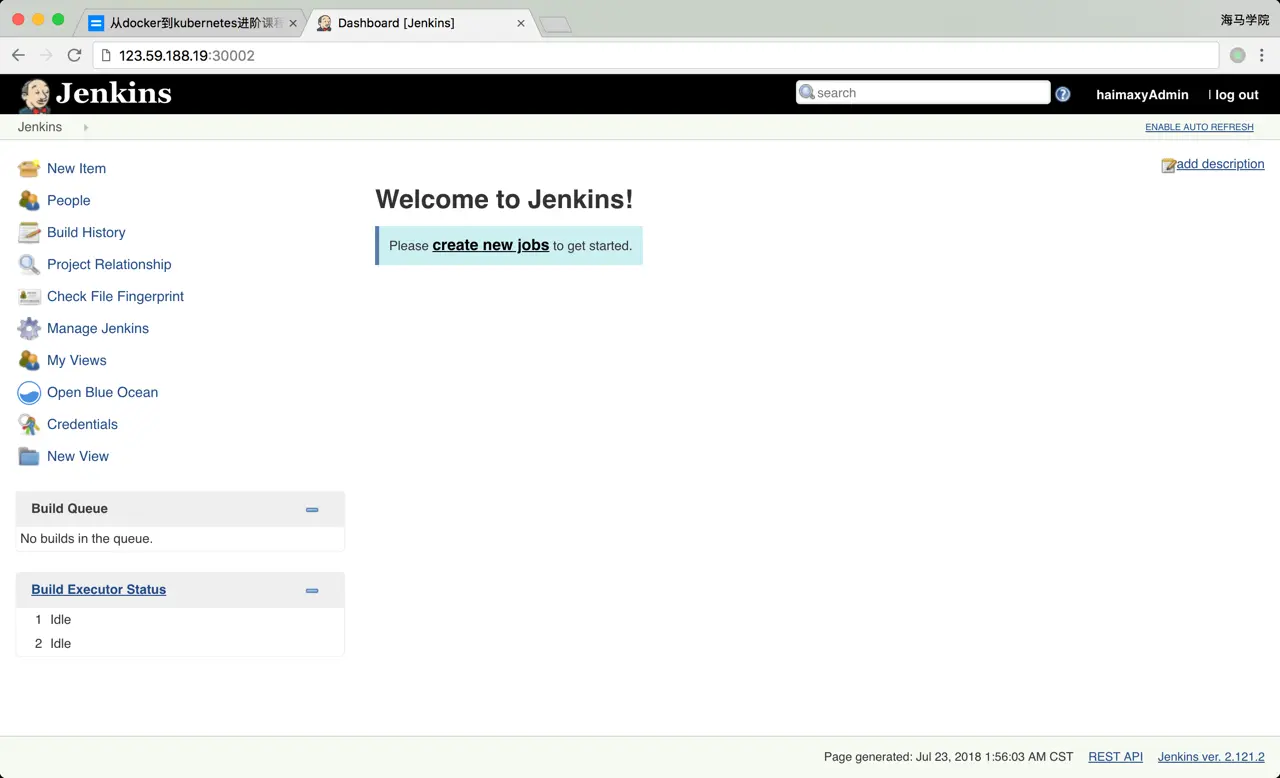Image resolution: width=1280 pixels, height=778 pixels.
Task: Click the Build History icon
Action: pos(28,232)
